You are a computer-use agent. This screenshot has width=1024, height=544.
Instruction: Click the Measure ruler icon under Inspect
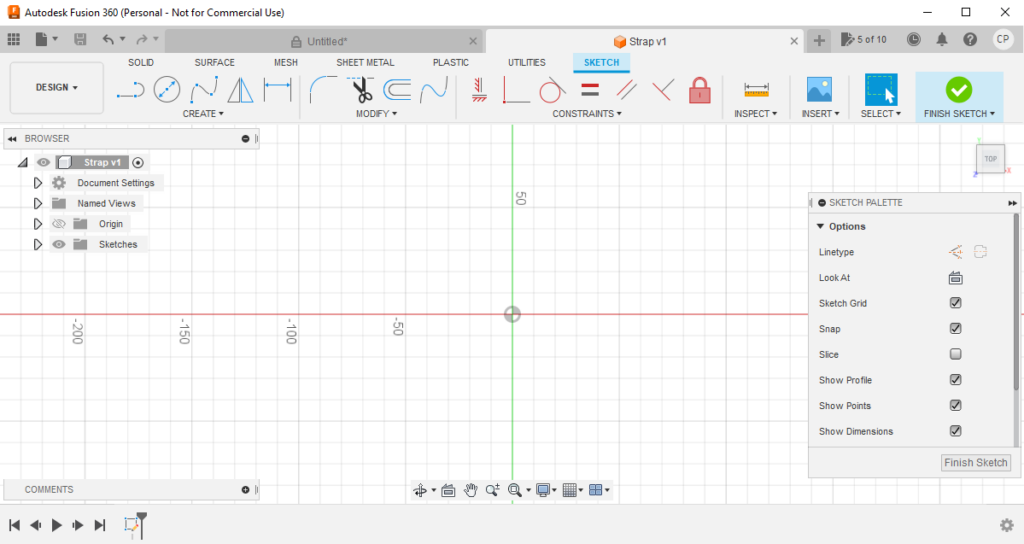click(x=756, y=91)
